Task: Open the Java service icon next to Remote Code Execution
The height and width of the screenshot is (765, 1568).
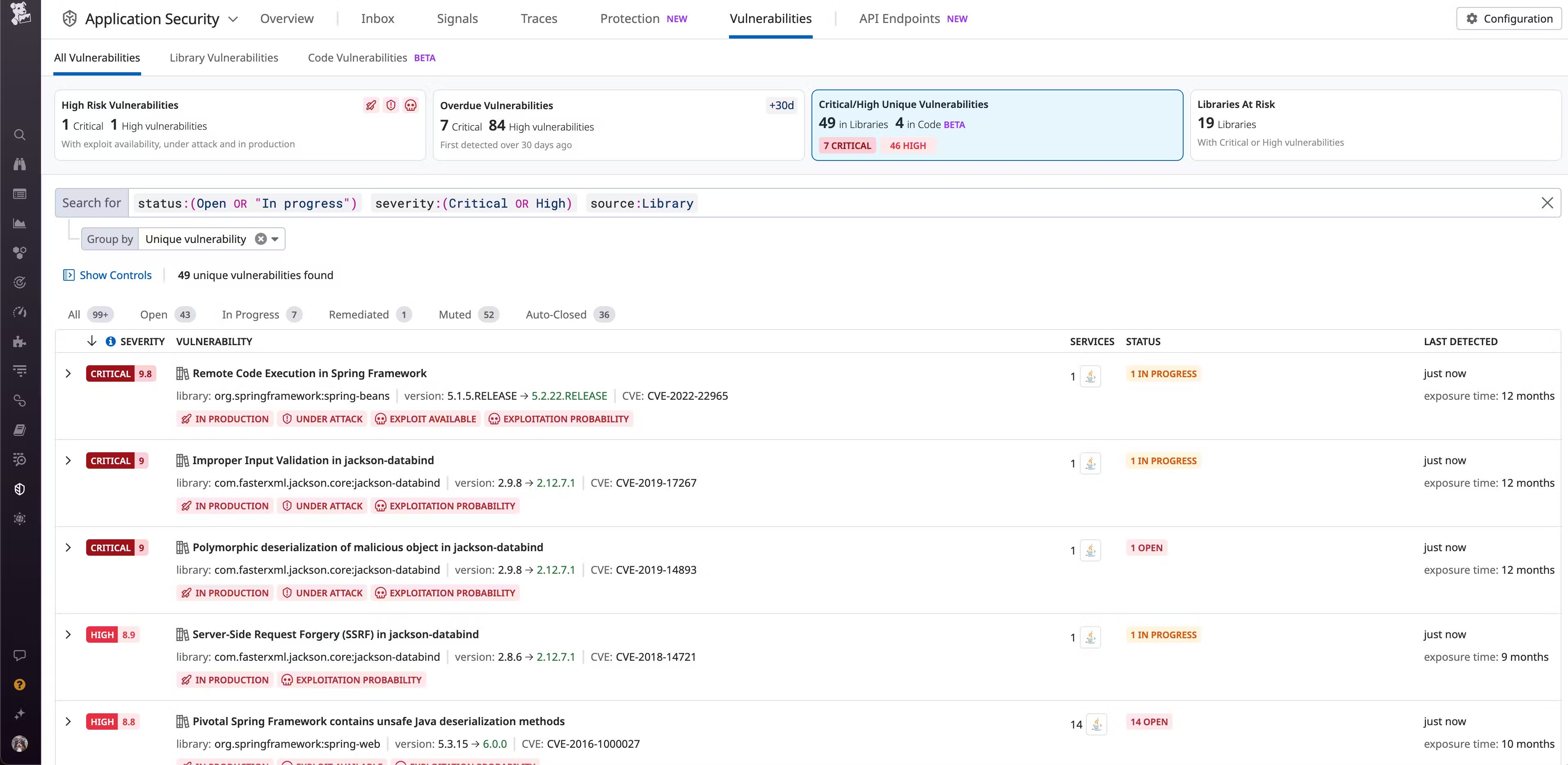Action: click(x=1090, y=376)
